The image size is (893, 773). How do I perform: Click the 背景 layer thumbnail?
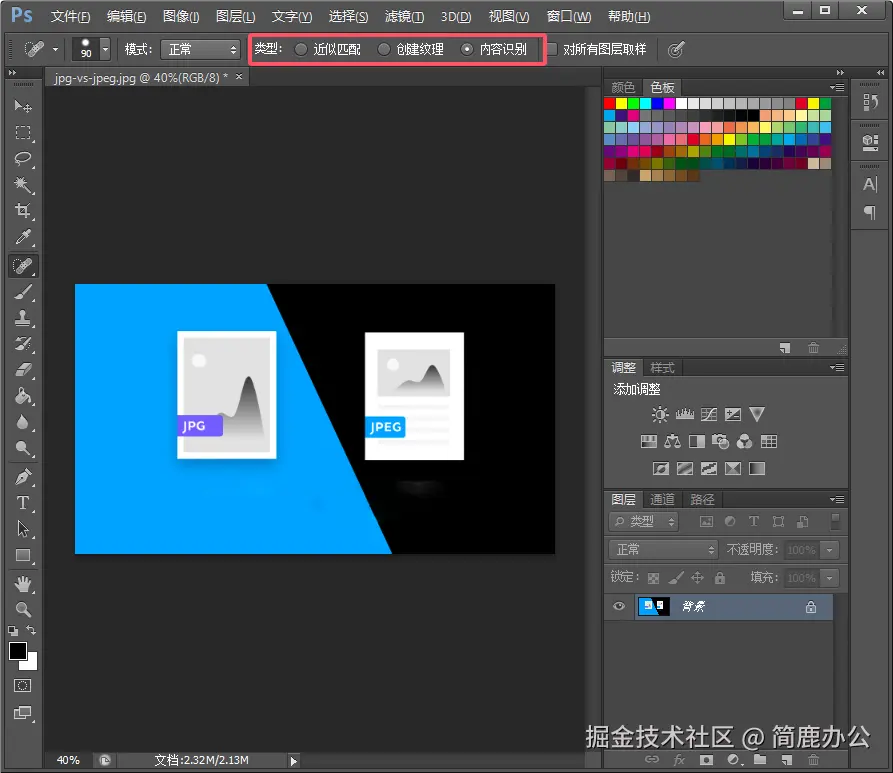pyautogui.click(x=653, y=606)
